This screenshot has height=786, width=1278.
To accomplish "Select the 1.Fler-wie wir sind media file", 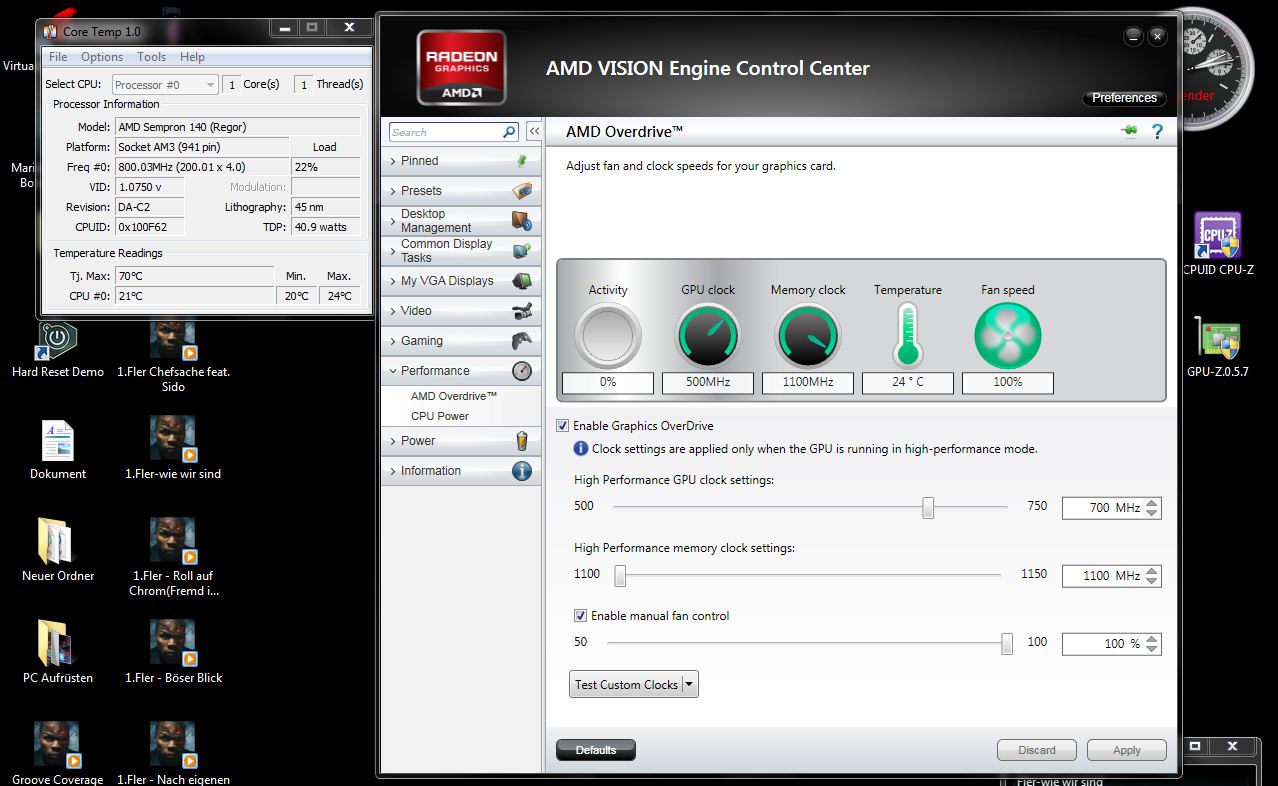I will click(173, 449).
